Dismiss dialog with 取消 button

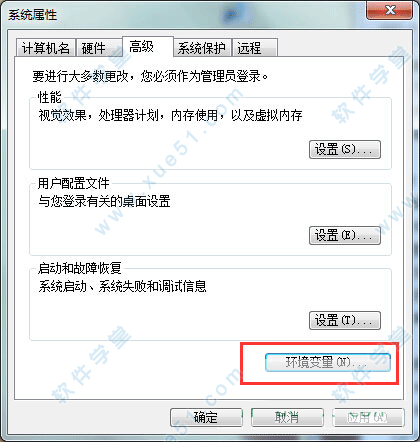(x=287, y=417)
